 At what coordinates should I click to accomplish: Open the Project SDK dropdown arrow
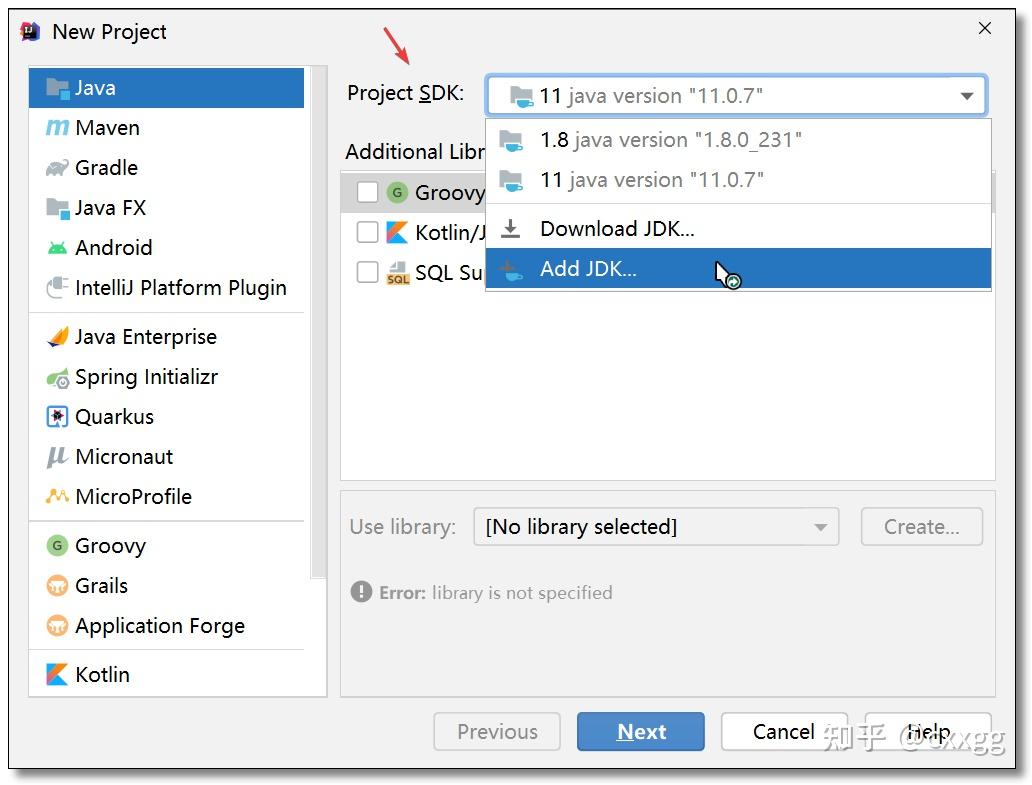[966, 96]
